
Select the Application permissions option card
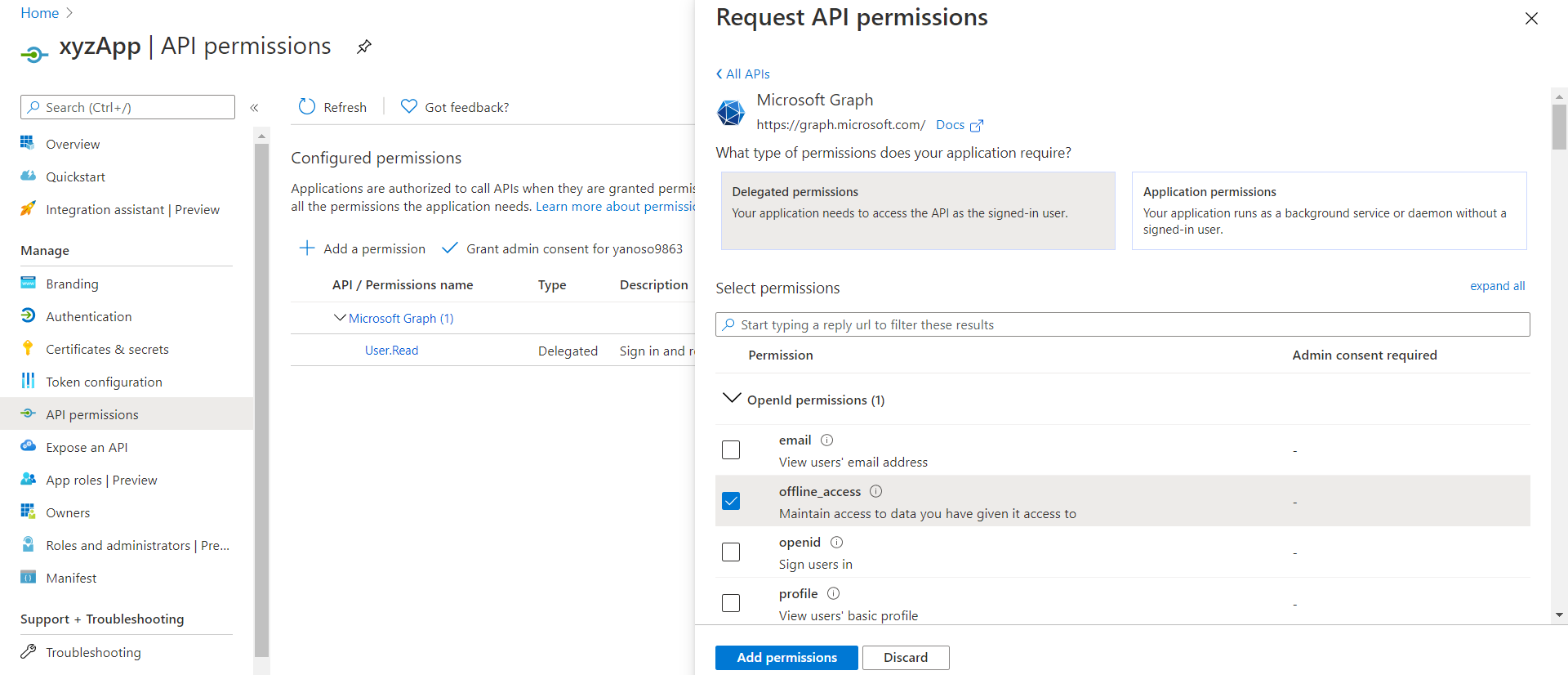1329,211
